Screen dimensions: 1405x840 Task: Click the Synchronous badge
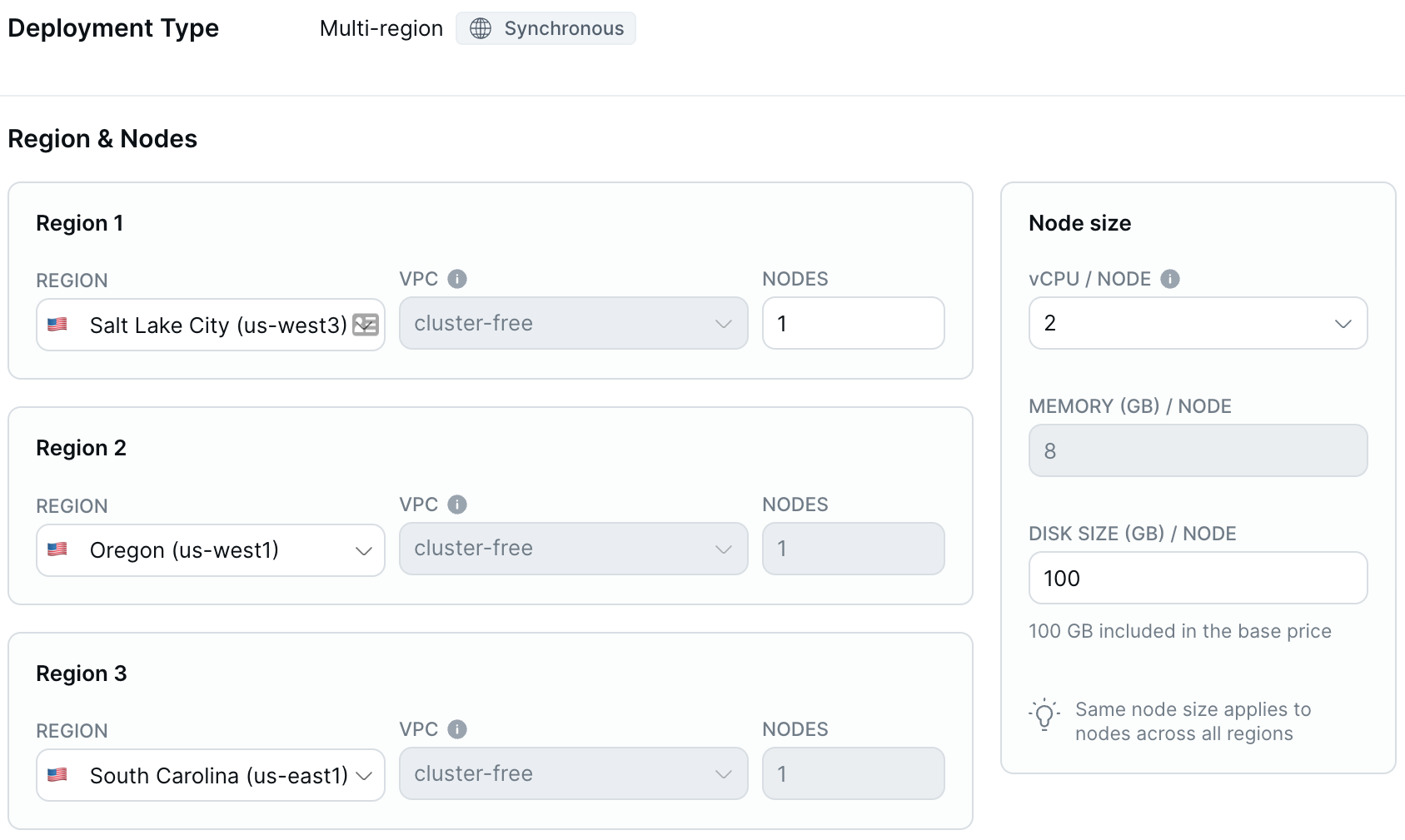tap(546, 28)
